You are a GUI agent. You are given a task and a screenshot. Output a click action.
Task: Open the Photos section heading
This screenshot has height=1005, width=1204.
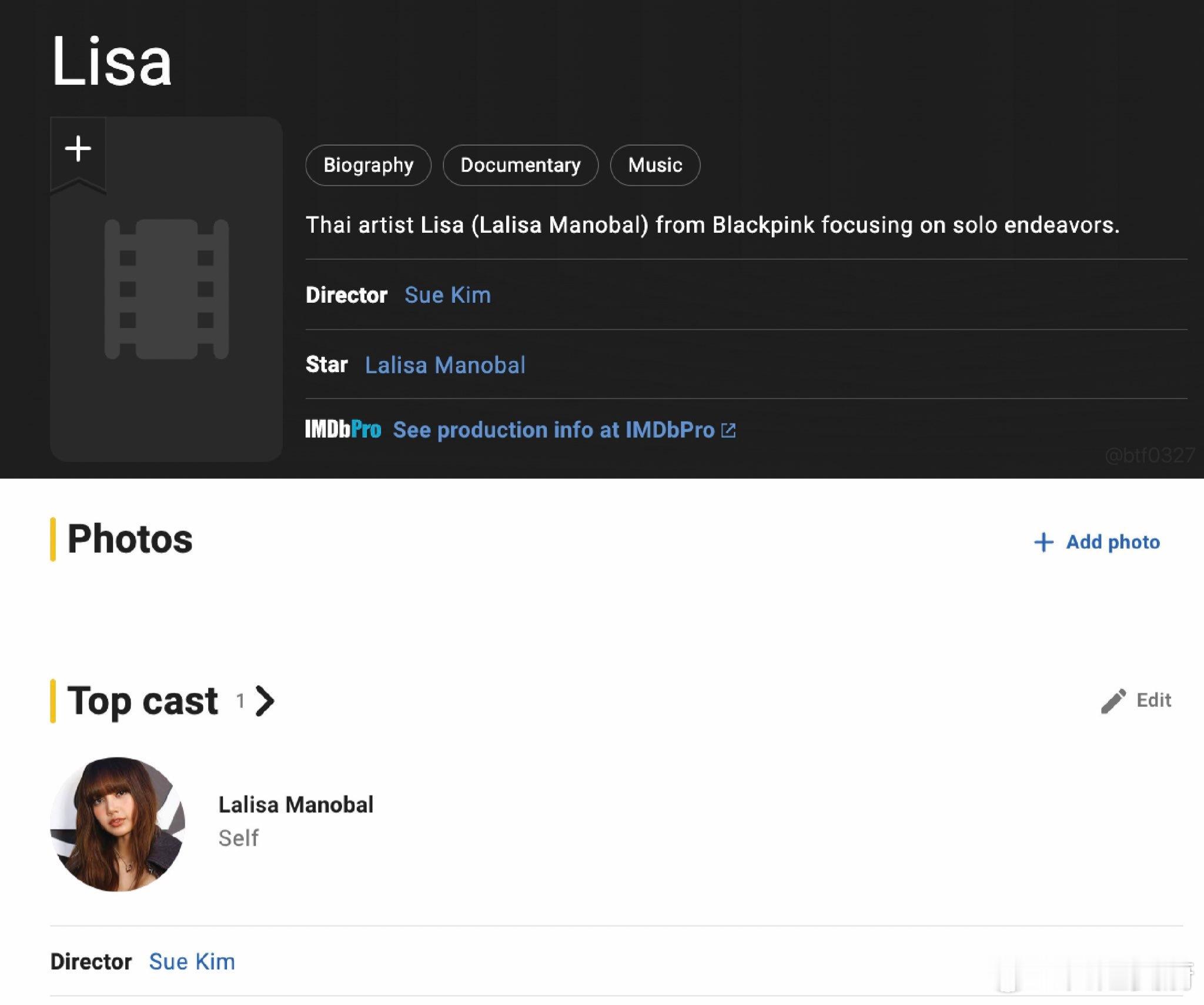click(x=130, y=539)
